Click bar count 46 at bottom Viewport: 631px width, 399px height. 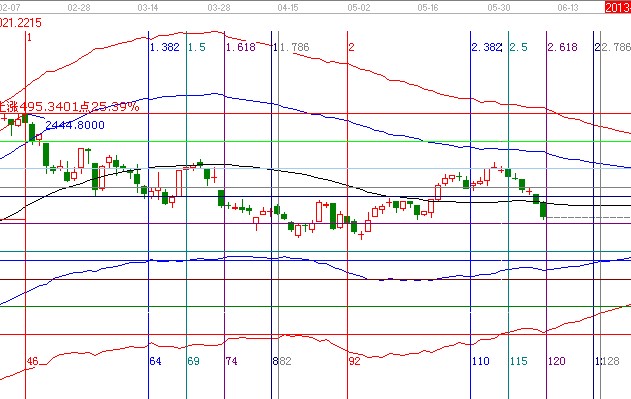[x=33, y=361]
